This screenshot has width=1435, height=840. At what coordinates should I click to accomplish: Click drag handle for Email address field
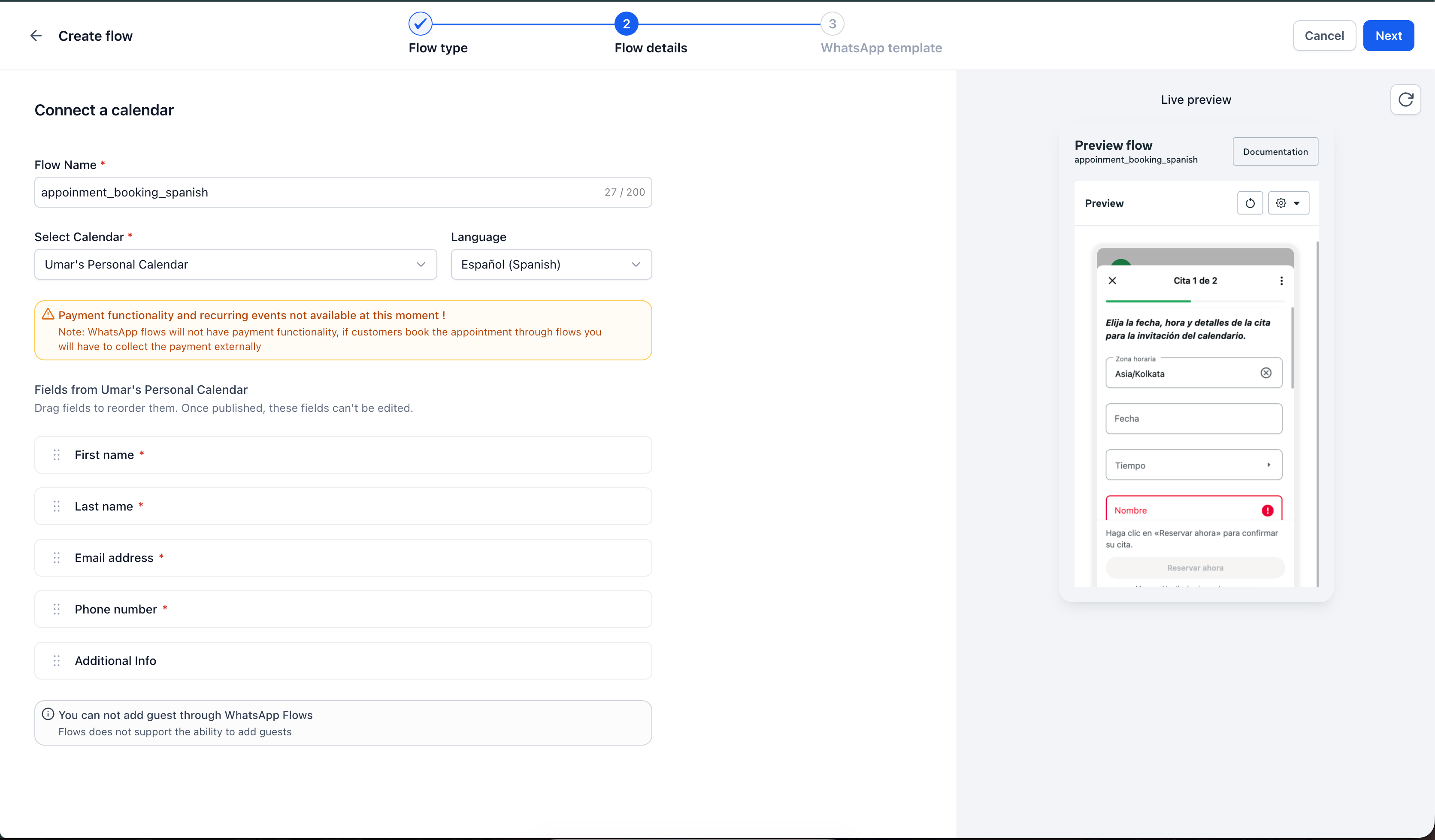point(56,558)
